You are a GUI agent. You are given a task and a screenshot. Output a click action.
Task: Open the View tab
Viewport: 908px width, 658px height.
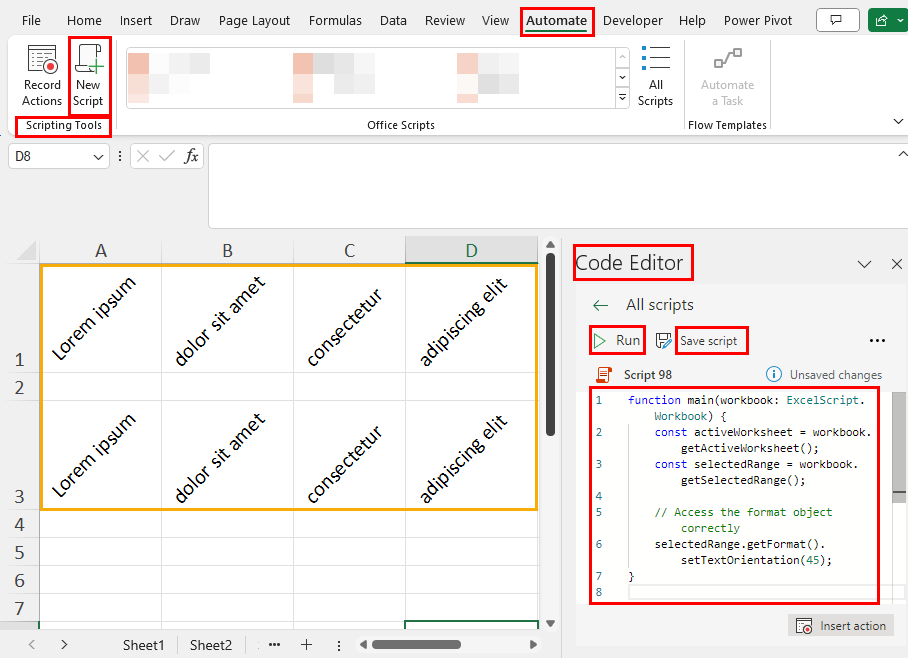pyautogui.click(x=495, y=21)
